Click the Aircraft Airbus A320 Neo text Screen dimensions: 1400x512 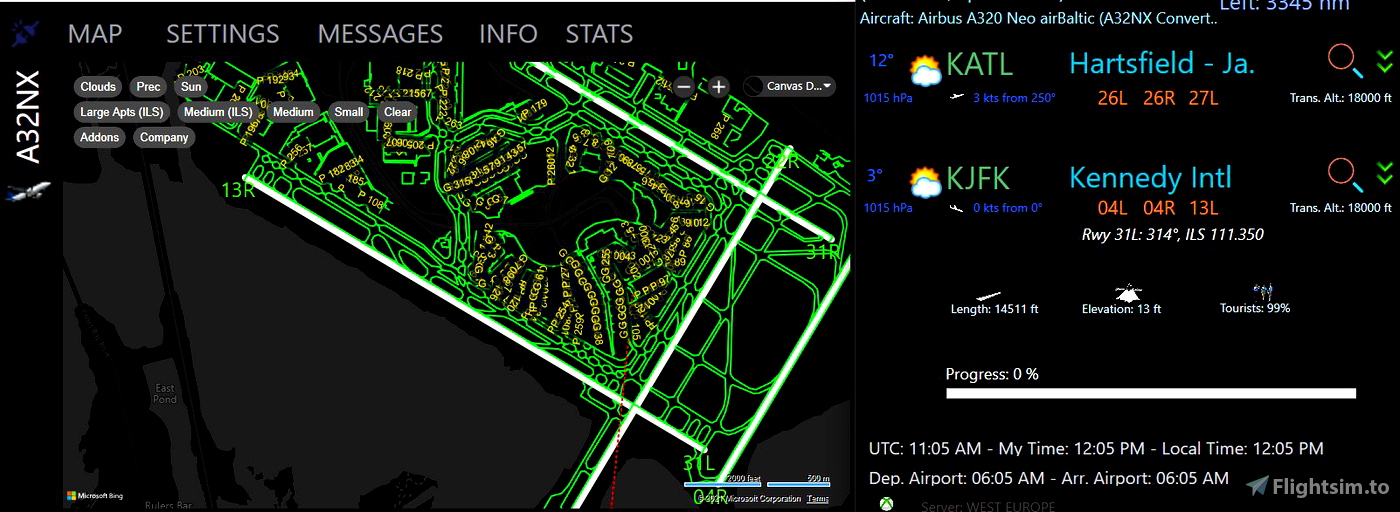pos(1038,19)
